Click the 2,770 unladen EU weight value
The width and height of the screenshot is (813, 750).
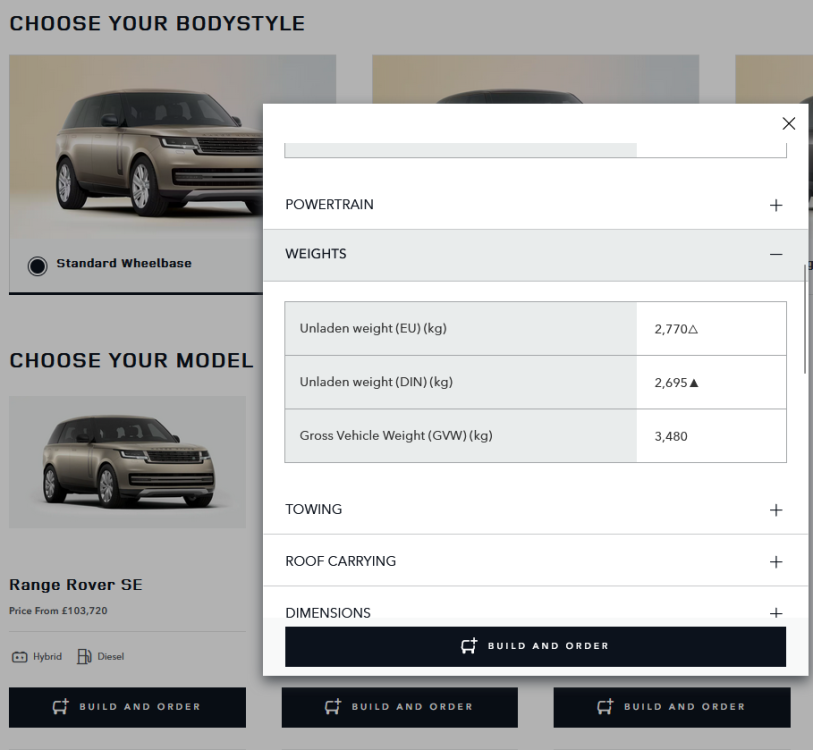[x=671, y=329]
